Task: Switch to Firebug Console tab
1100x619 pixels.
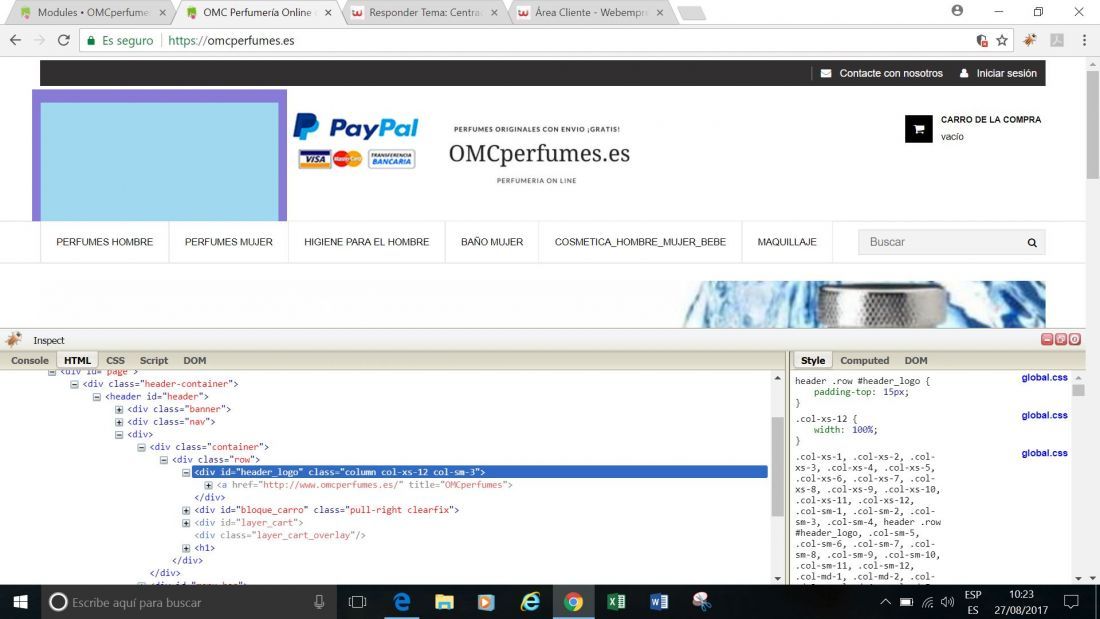Action: (x=29, y=360)
